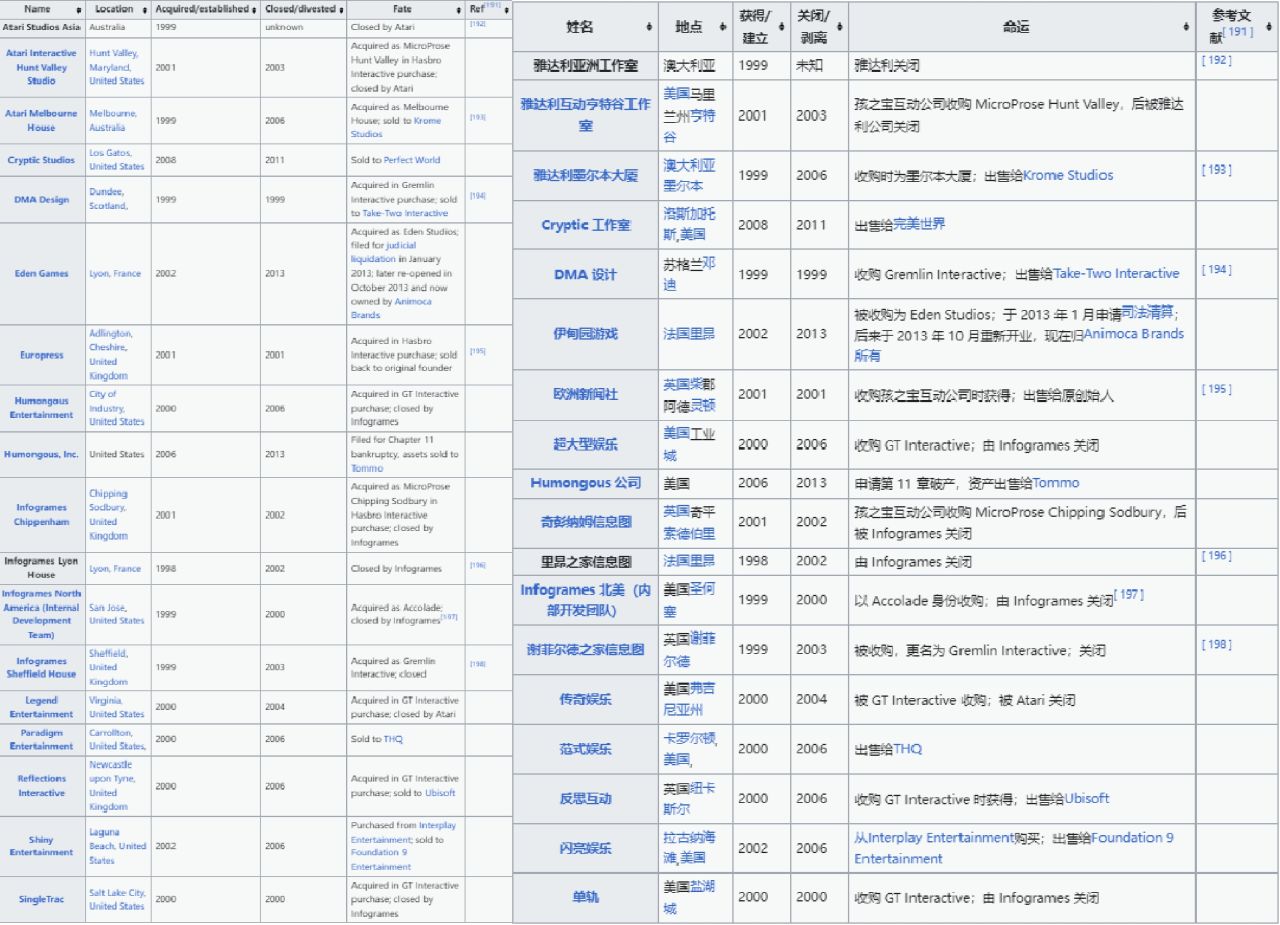Follow Ubisoft link in English table
Screen dimensions: 1280x925
(x=440, y=793)
